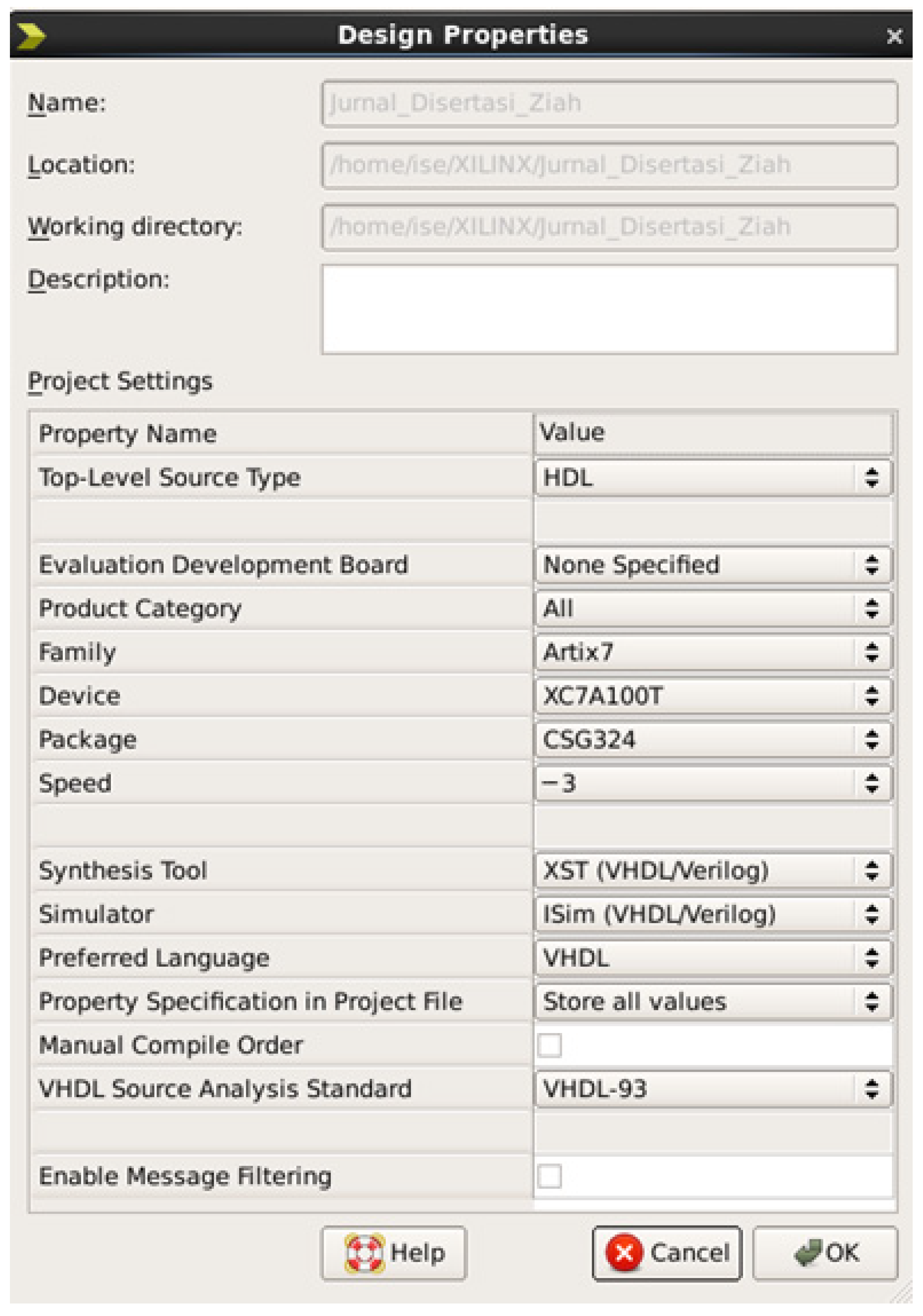The image size is (923, 1316).
Task: Select Property Specification in Project File label
Action: click(x=251, y=1002)
